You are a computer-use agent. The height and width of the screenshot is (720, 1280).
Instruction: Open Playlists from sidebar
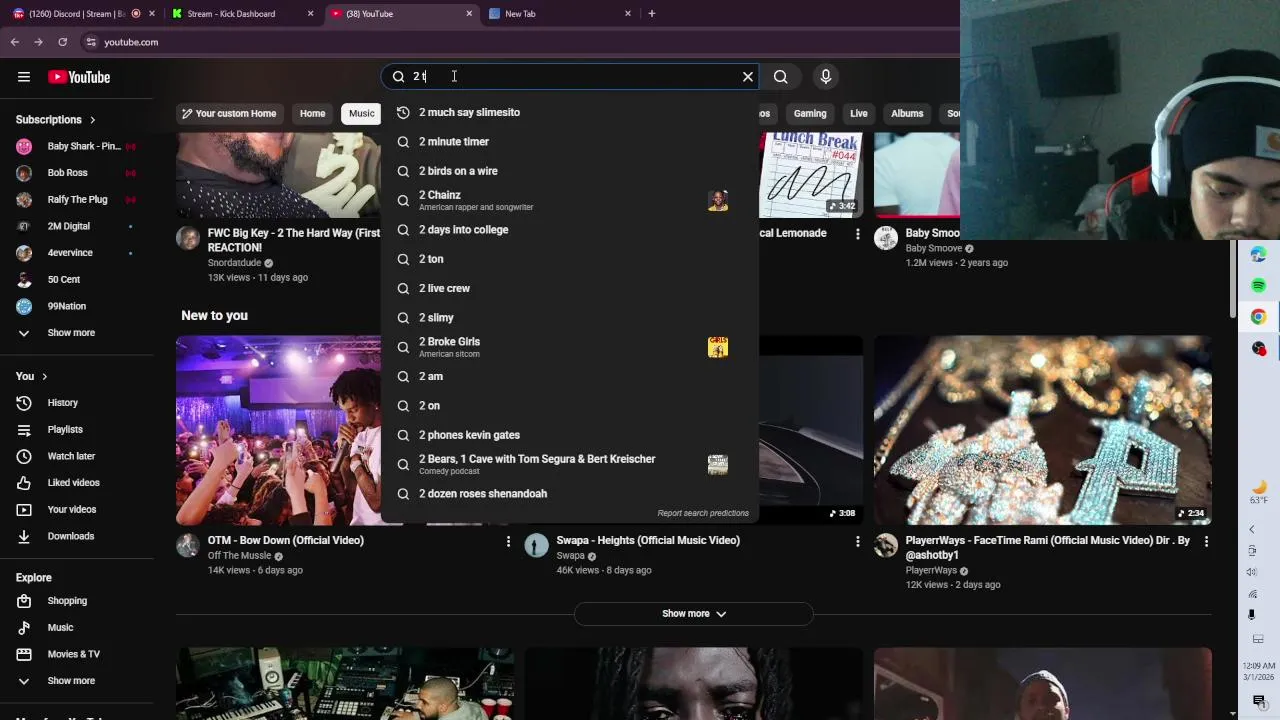pos(76,430)
